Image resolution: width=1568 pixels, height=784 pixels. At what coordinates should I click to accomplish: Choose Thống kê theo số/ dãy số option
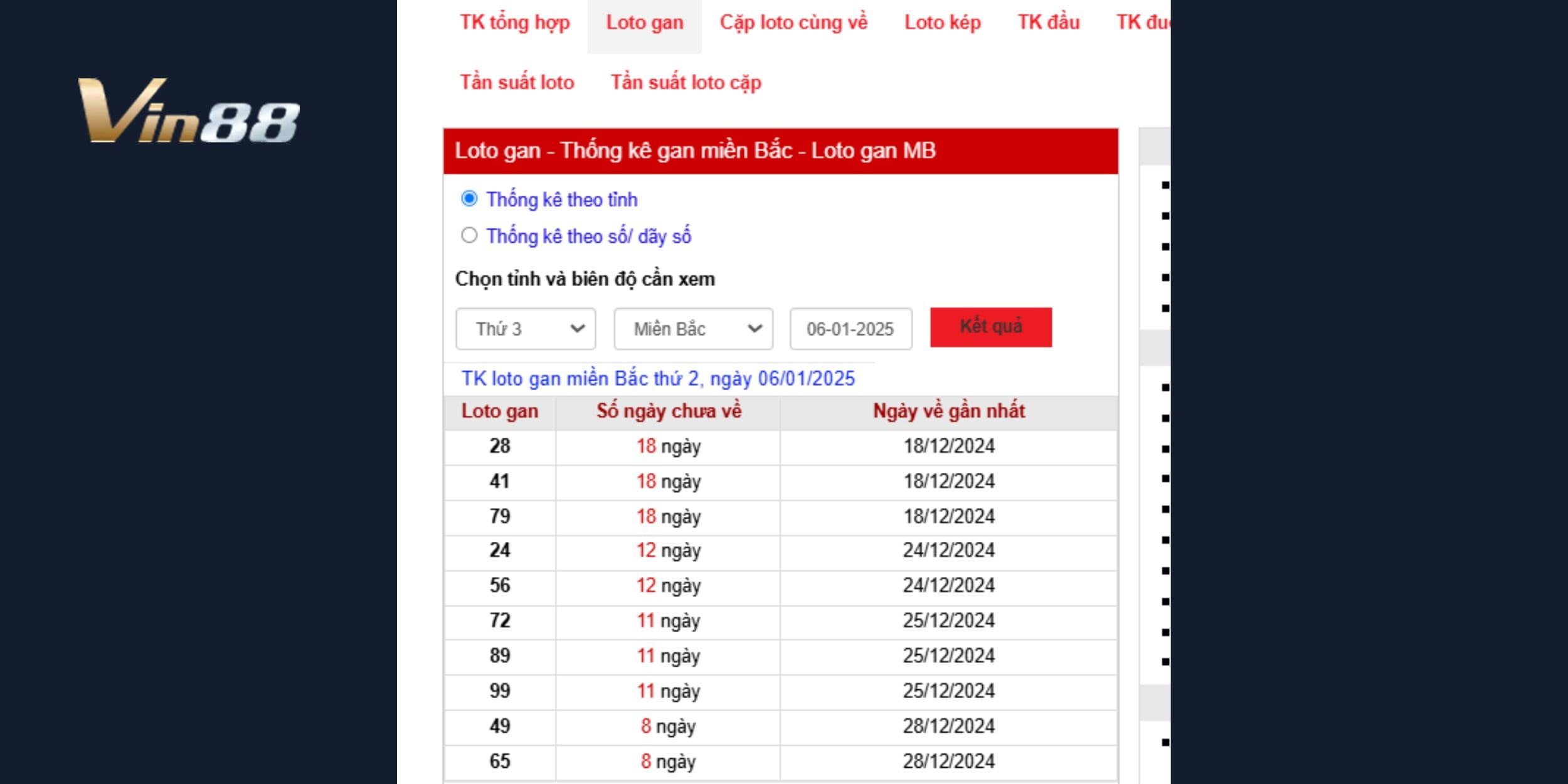(x=469, y=235)
